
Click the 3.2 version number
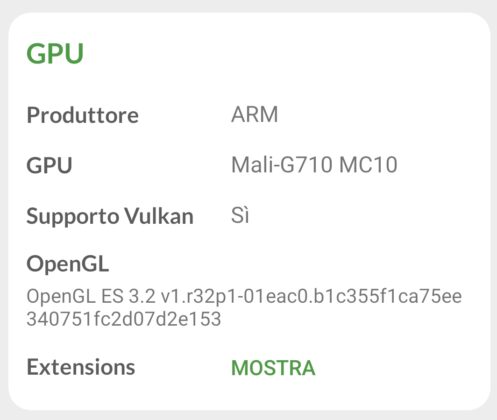click(x=142, y=296)
